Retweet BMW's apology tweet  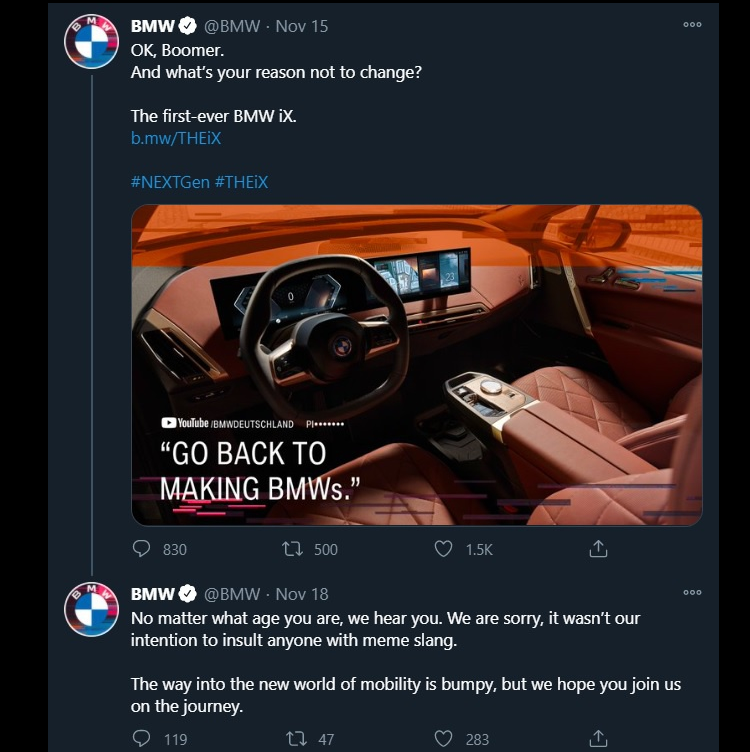pos(297,738)
